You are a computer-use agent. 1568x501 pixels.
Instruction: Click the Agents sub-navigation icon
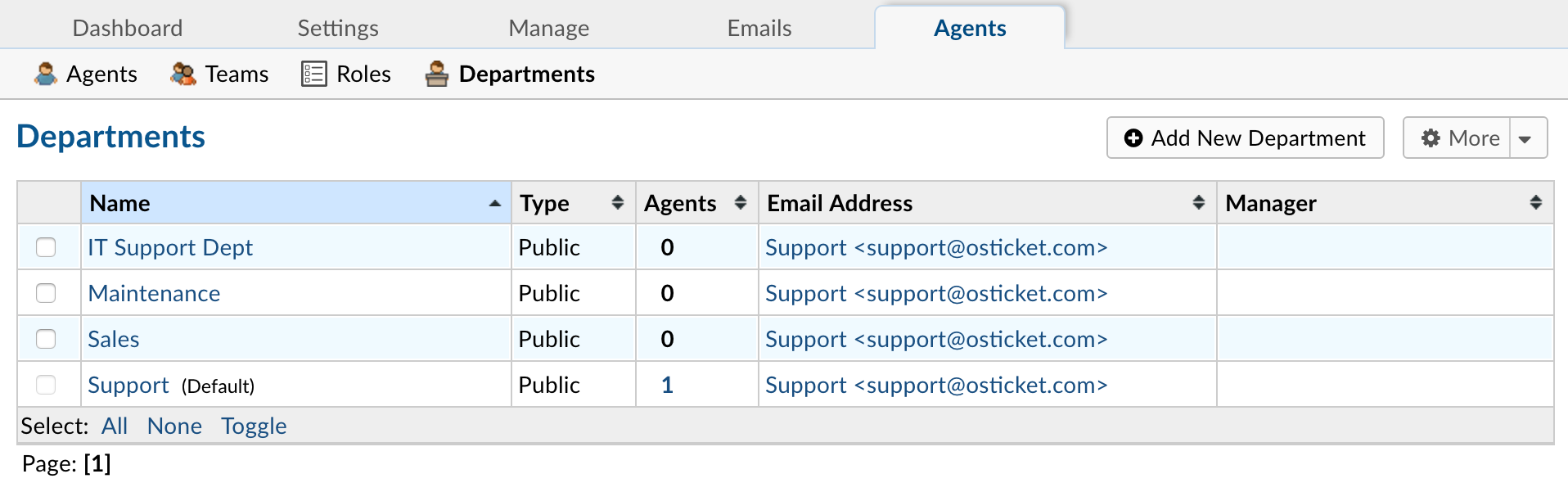click(x=46, y=74)
